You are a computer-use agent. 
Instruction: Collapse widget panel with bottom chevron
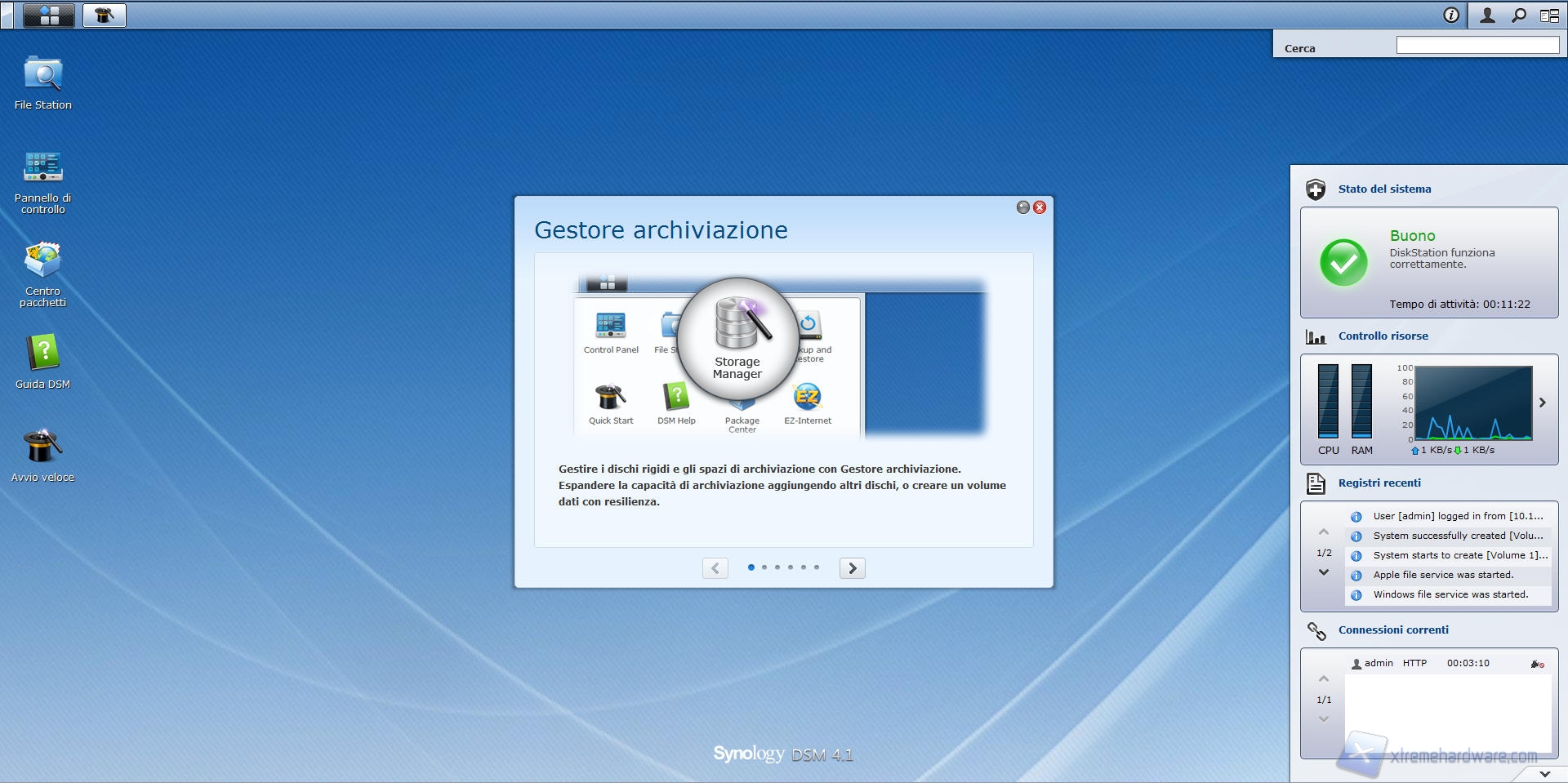(1544, 773)
